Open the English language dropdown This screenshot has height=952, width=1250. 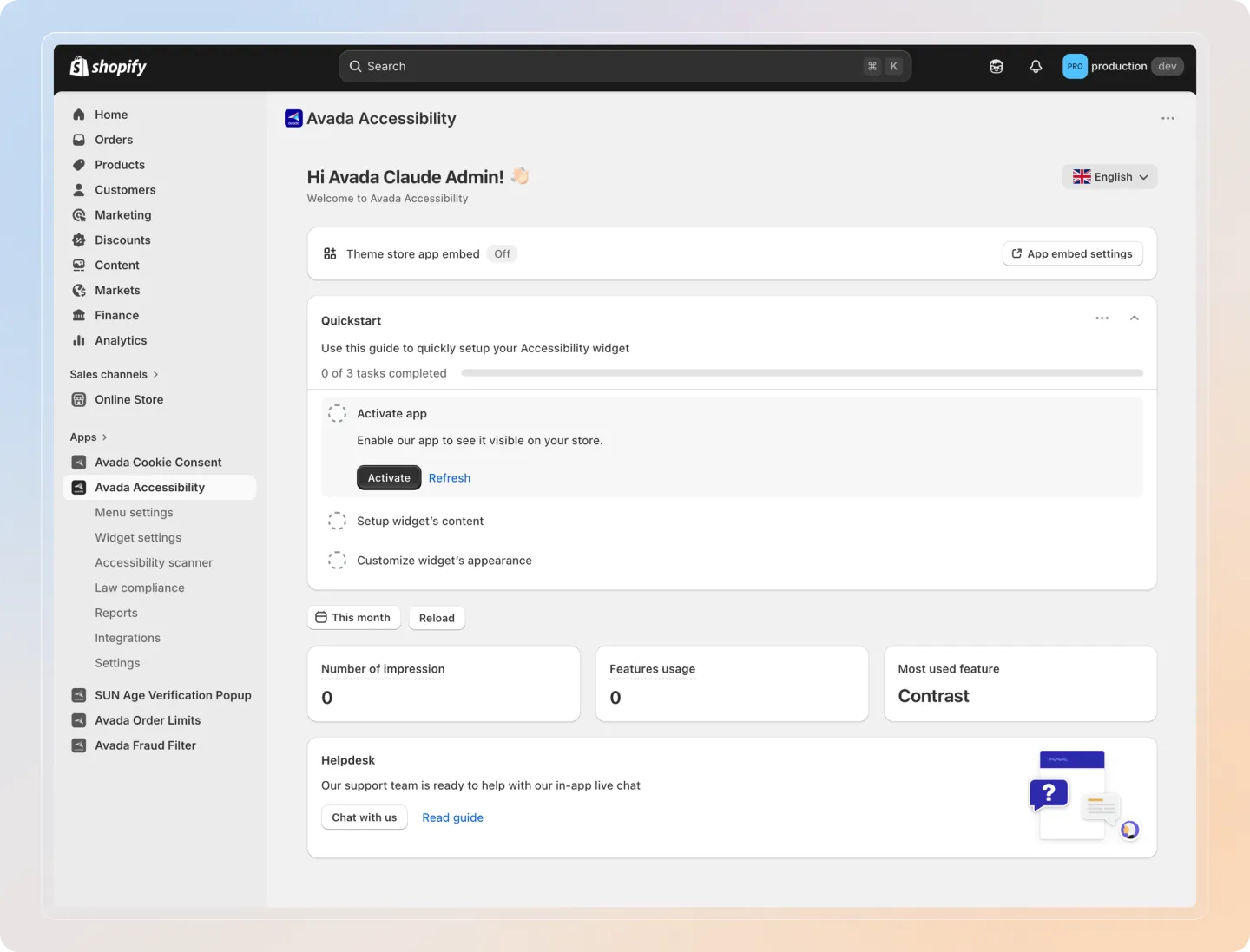pos(1110,177)
